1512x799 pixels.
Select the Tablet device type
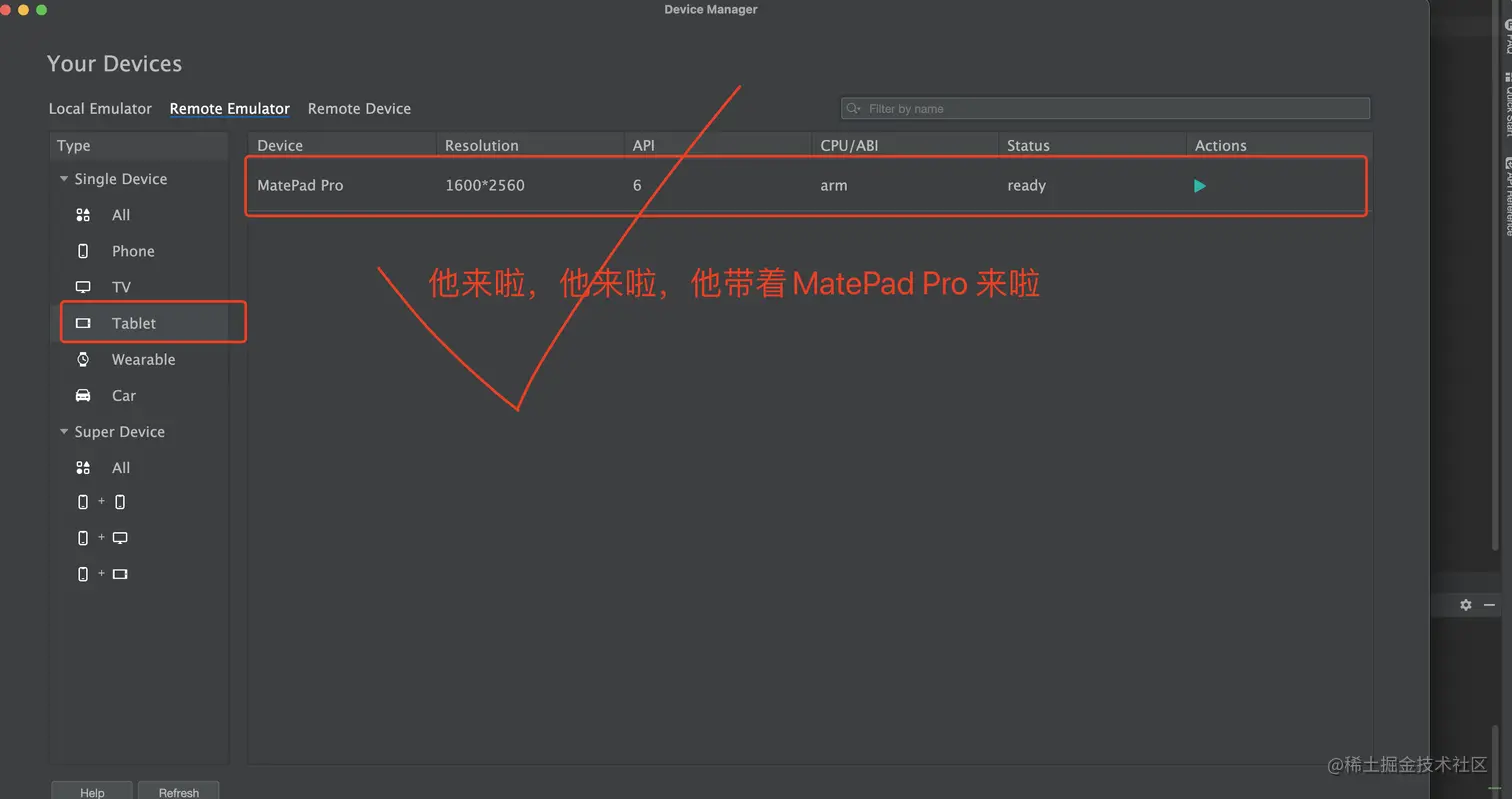(x=139, y=323)
